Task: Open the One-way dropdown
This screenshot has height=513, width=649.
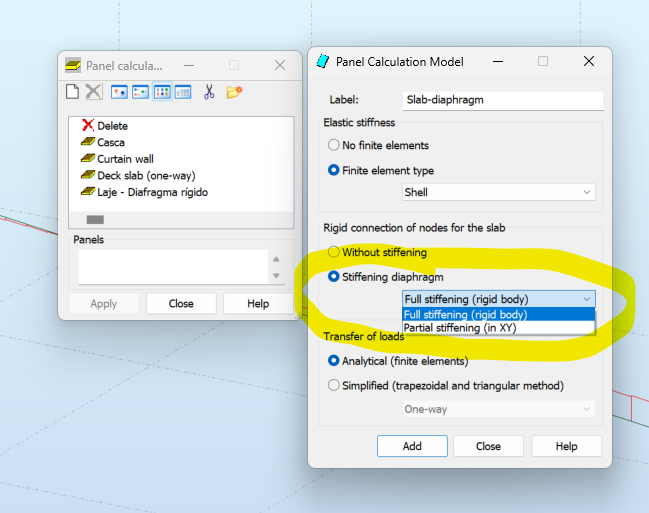Action: [499, 409]
